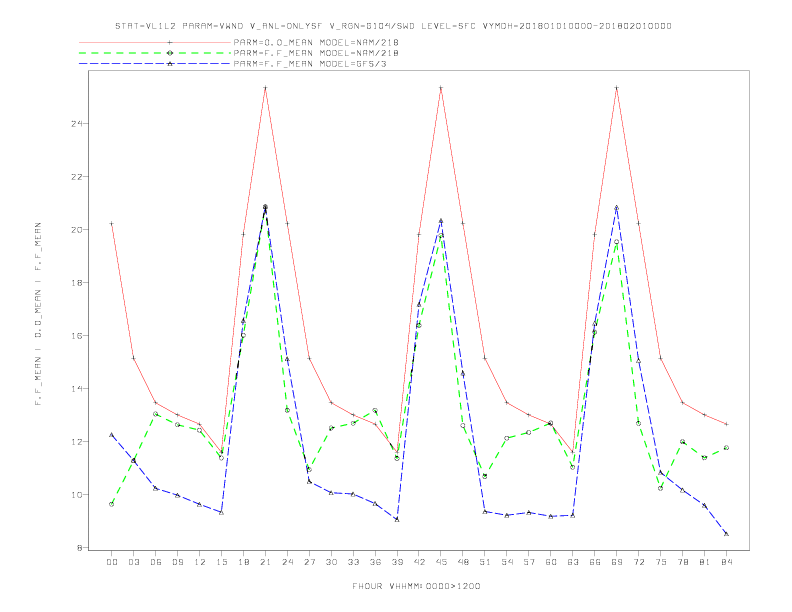
Task: Click red line peak point at hour 69
Action: (x=617, y=88)
